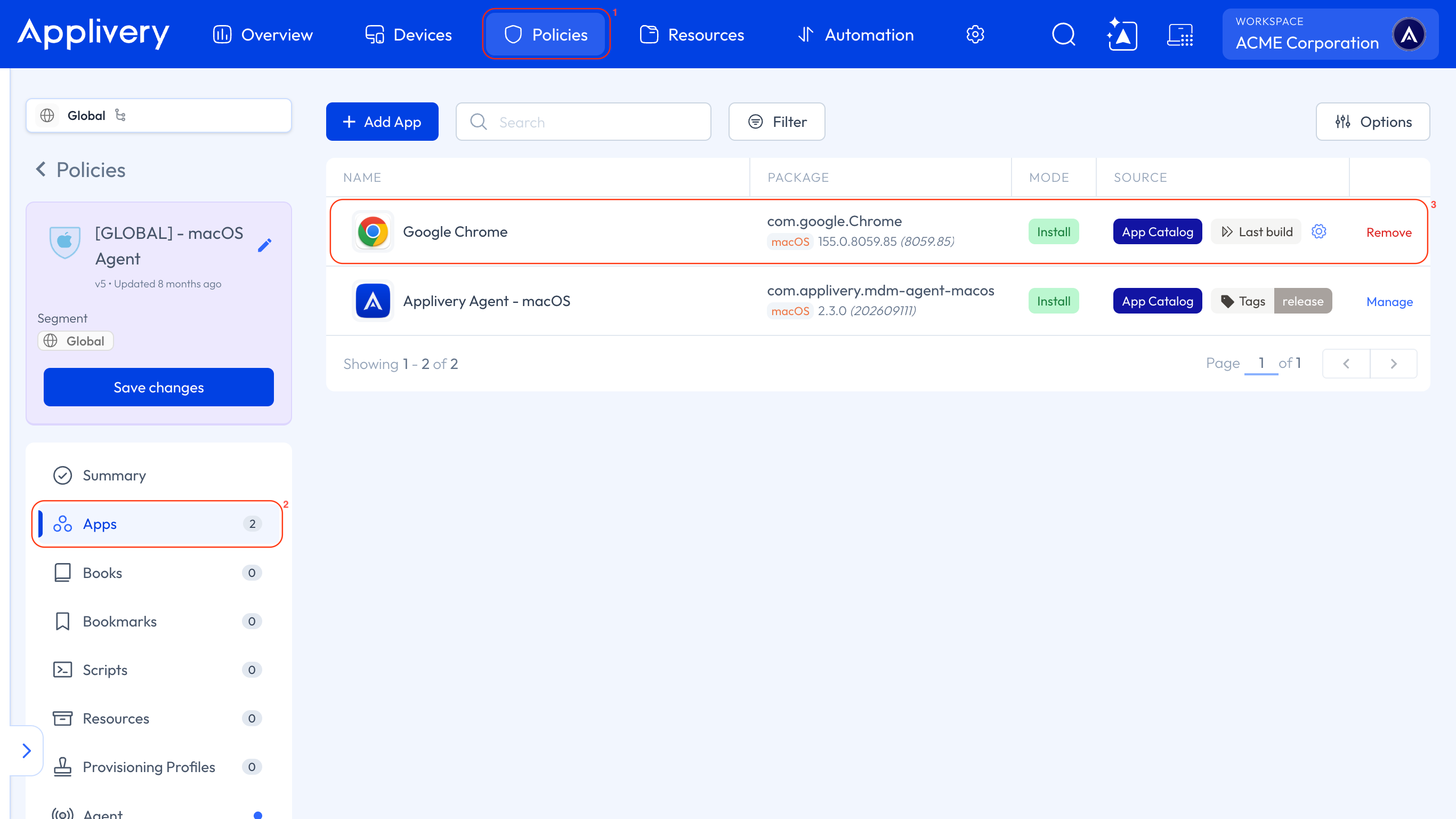1456x819 pixels.
Task: Select Bookmarks in policy sidebar
Action: 159,621
